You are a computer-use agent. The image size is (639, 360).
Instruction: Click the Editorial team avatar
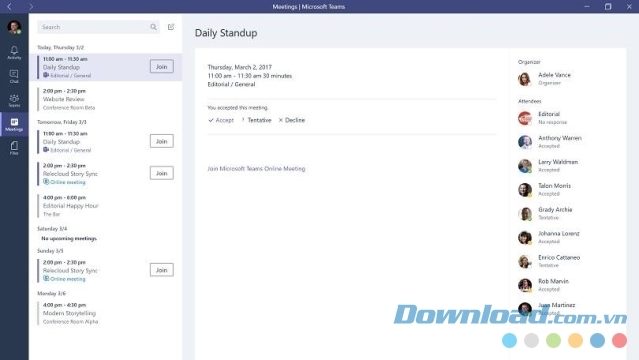524,118
